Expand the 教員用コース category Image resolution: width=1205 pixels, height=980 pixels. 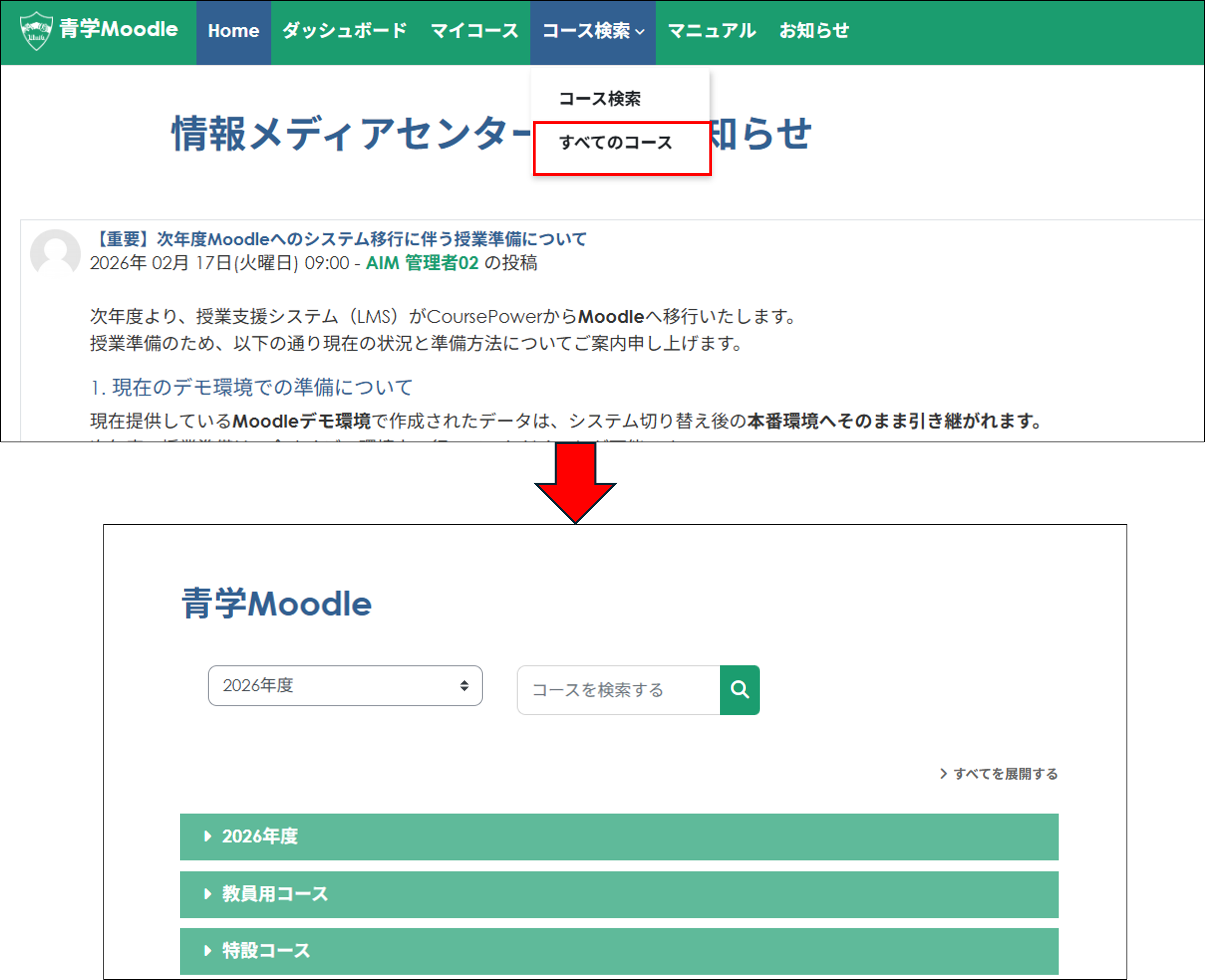275,894
